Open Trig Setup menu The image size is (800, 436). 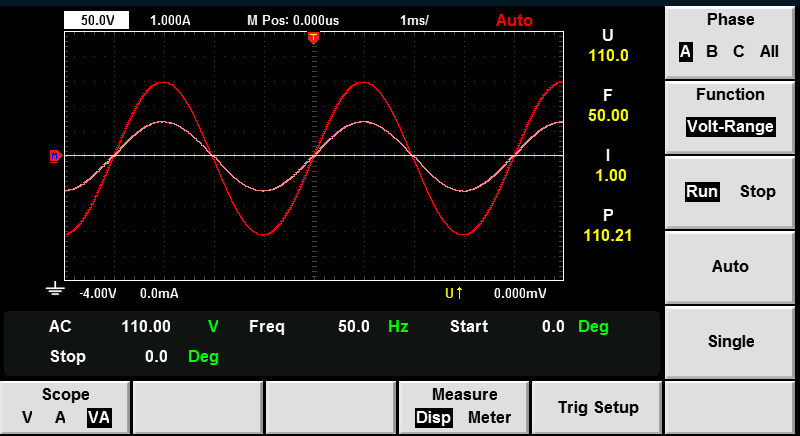pyautogui.click(x=597, y=407)
